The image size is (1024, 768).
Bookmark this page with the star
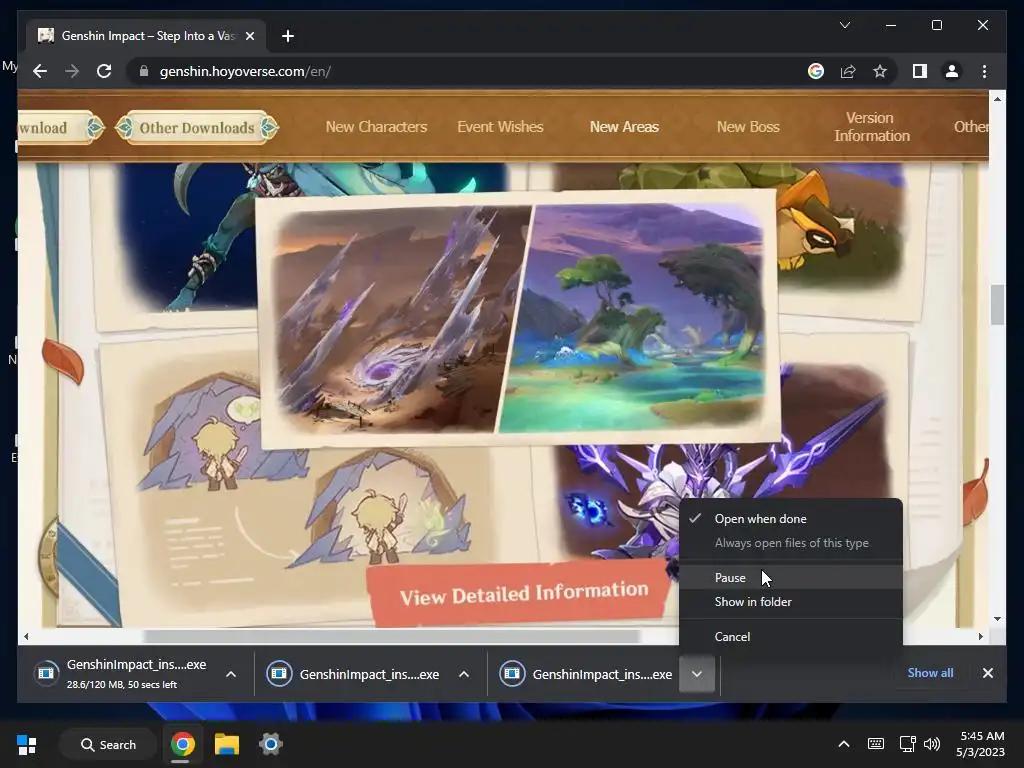880,71
